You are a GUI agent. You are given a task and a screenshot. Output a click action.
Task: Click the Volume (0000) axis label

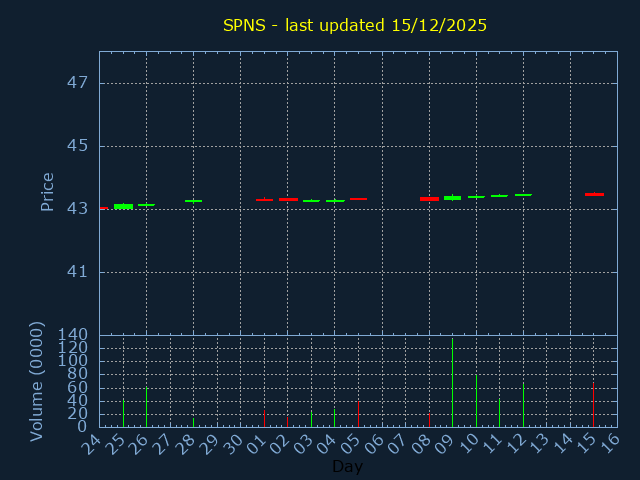point(37,381)
